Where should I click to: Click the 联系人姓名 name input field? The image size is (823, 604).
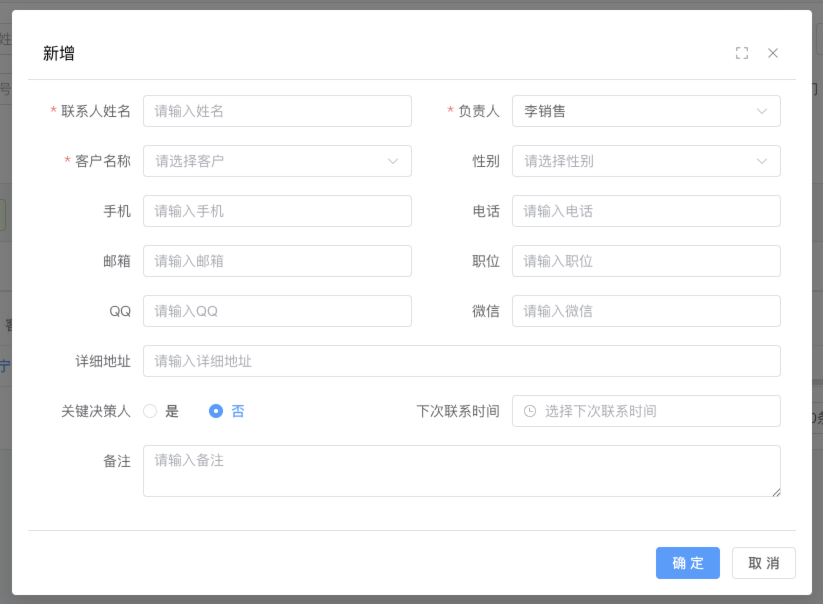tap(277, 111)
